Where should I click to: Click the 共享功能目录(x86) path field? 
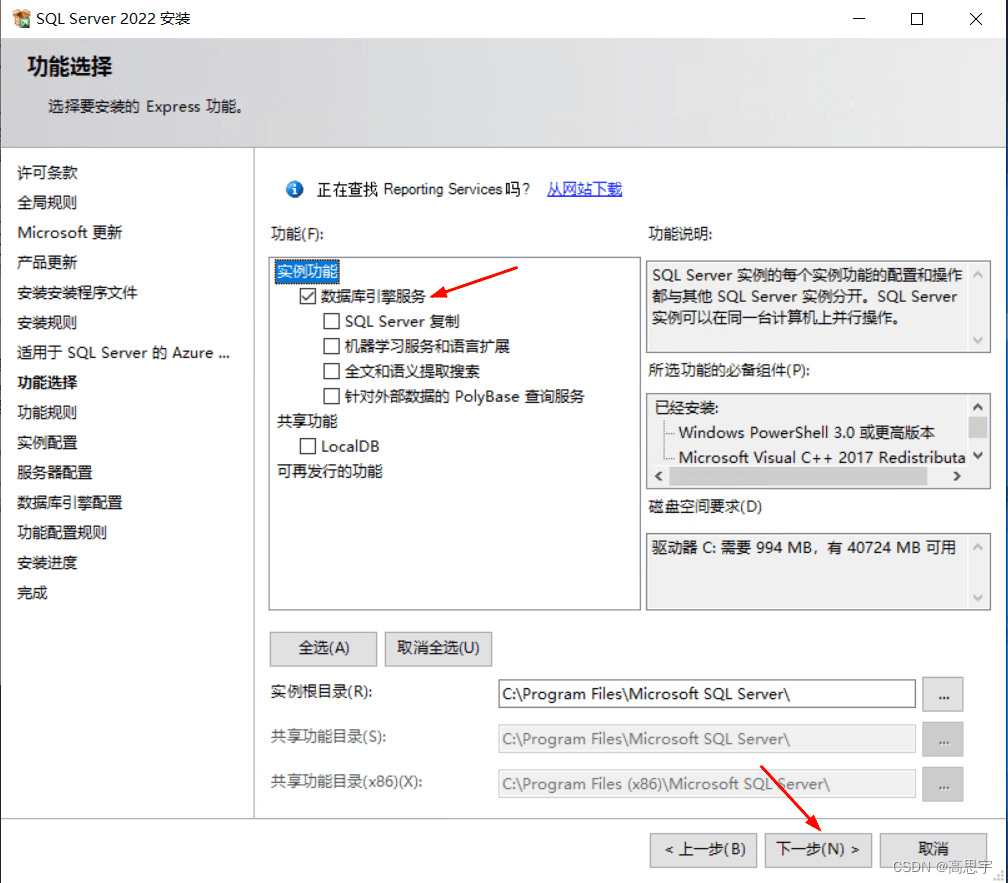pos(706,784)
